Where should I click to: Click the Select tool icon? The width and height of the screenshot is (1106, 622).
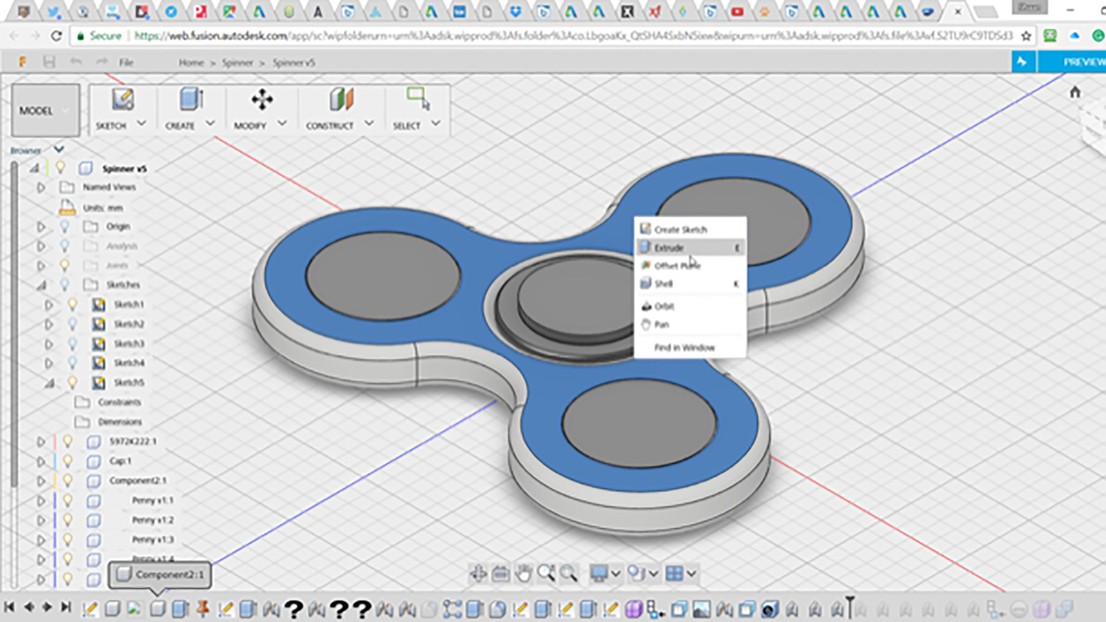click(417, 98)
